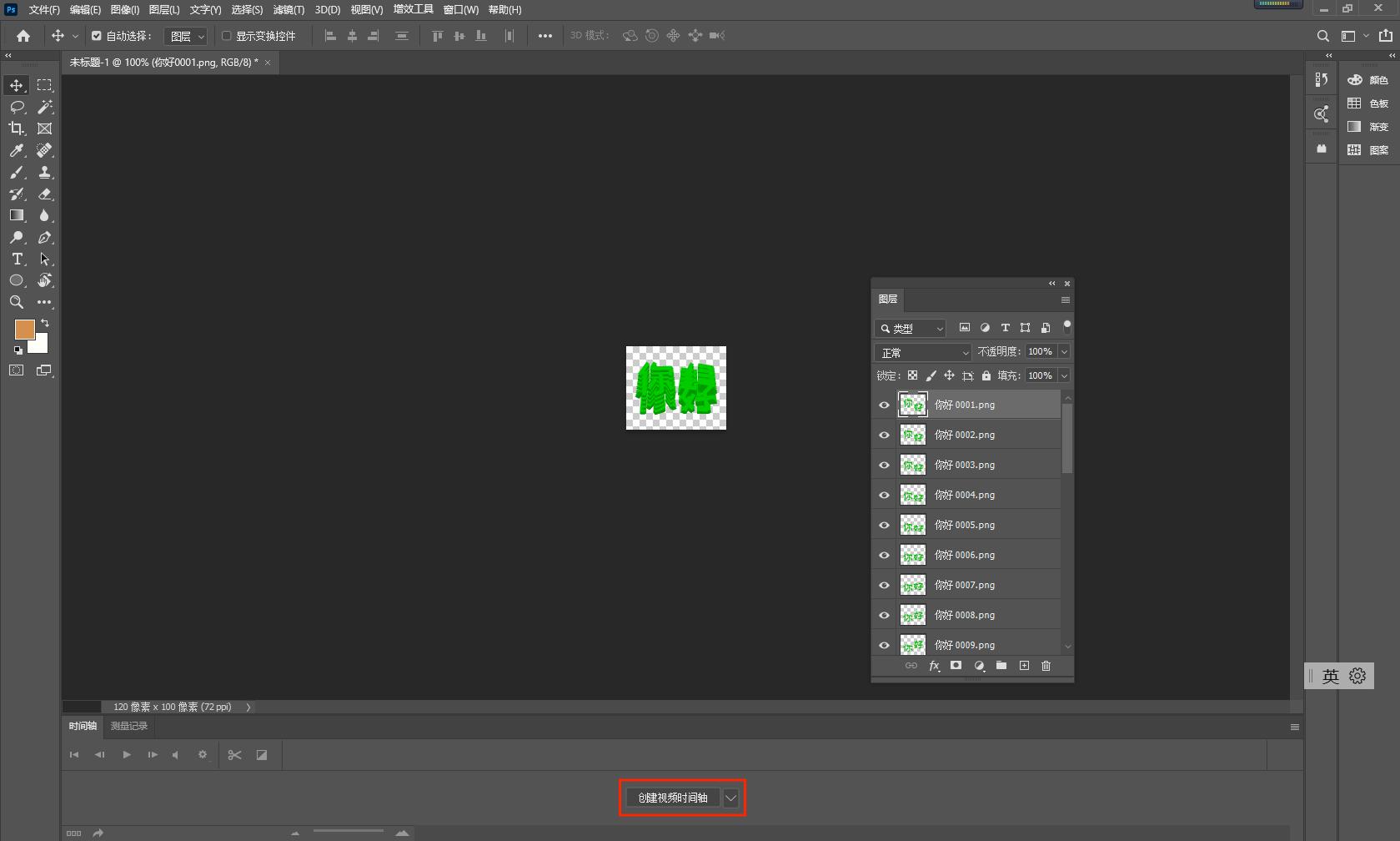Add a layer mask from Layers panel
Image resolution: width=1400 pixels, height=841 pixels.
click(956, 666)
